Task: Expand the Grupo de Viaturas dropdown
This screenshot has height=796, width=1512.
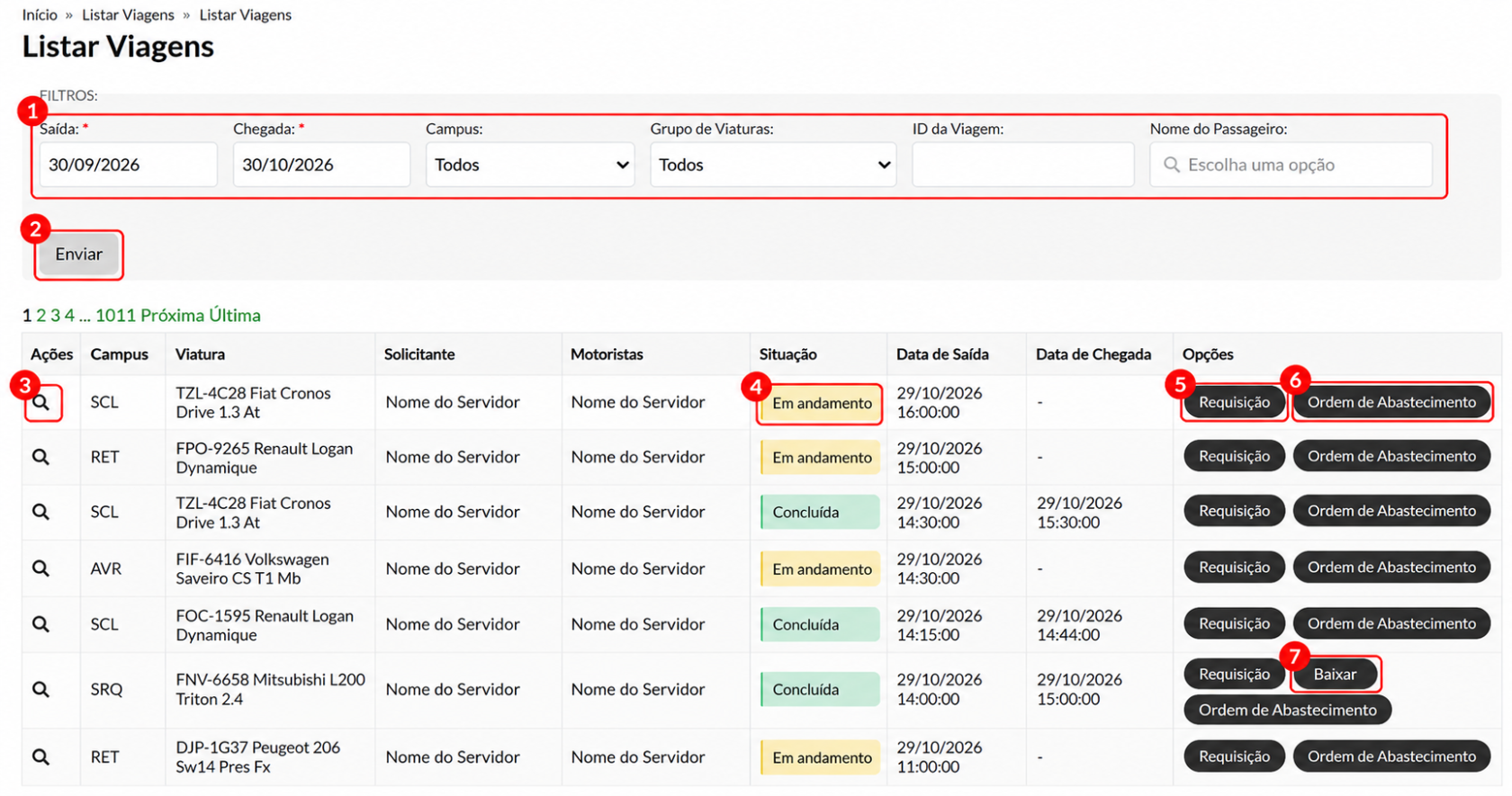Action: click(773, 165)
